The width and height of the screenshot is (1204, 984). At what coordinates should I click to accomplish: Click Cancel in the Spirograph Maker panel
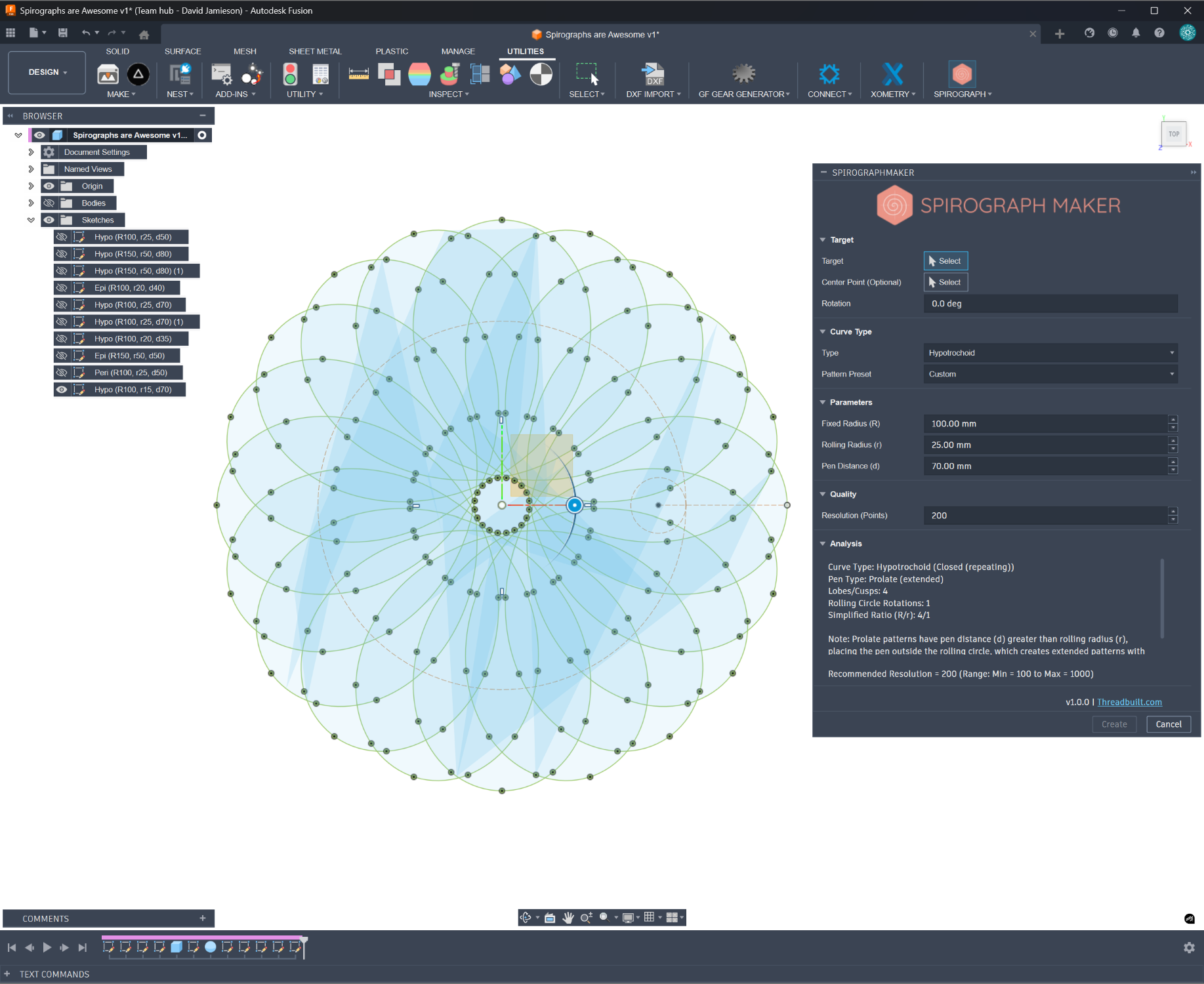[1168, 724]
